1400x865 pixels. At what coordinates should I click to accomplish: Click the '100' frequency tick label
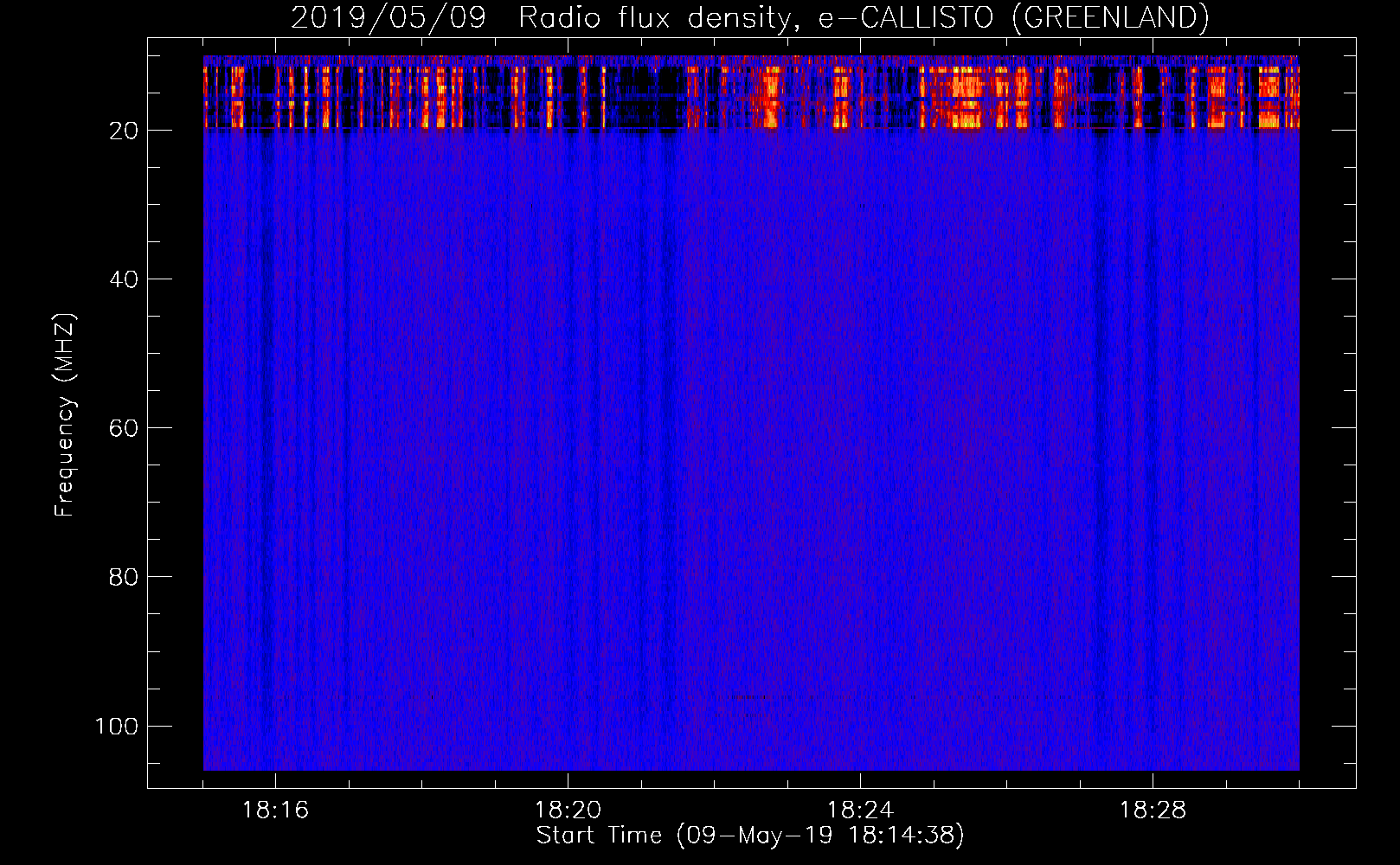point(117,726)
